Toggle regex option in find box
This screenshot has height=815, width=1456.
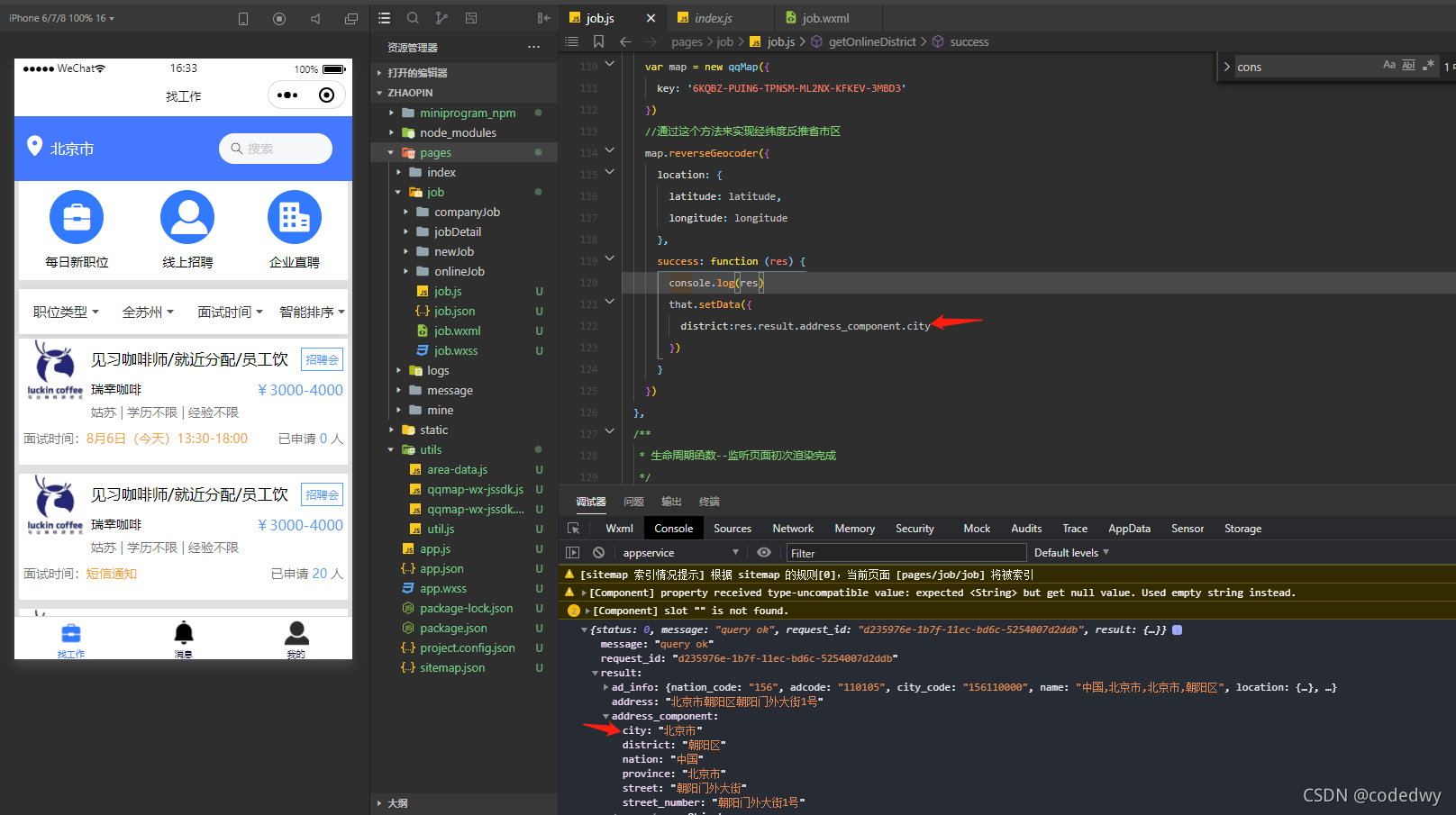point(1428,65)
